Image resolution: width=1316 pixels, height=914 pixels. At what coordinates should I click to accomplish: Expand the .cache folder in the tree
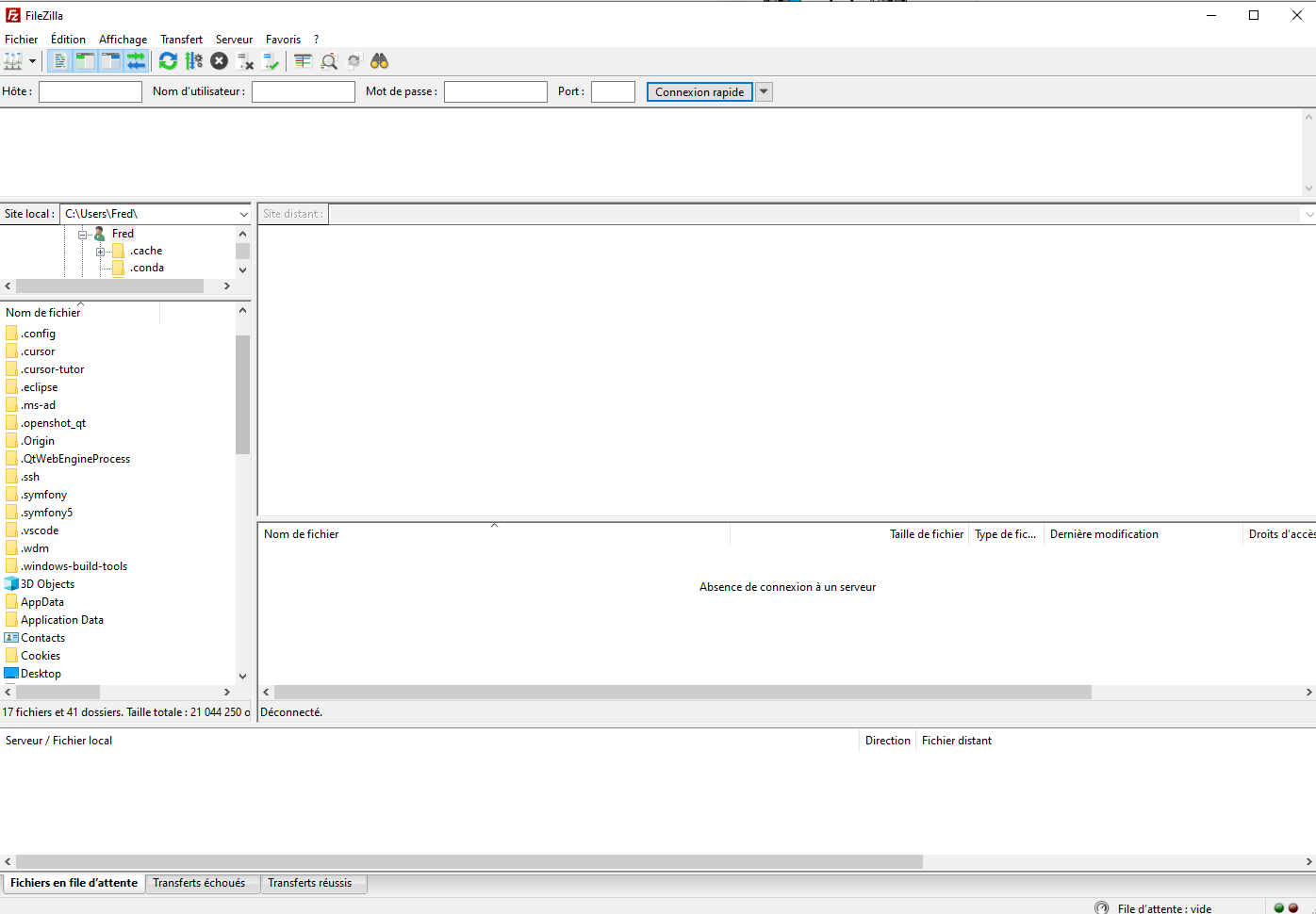[101, 252]
